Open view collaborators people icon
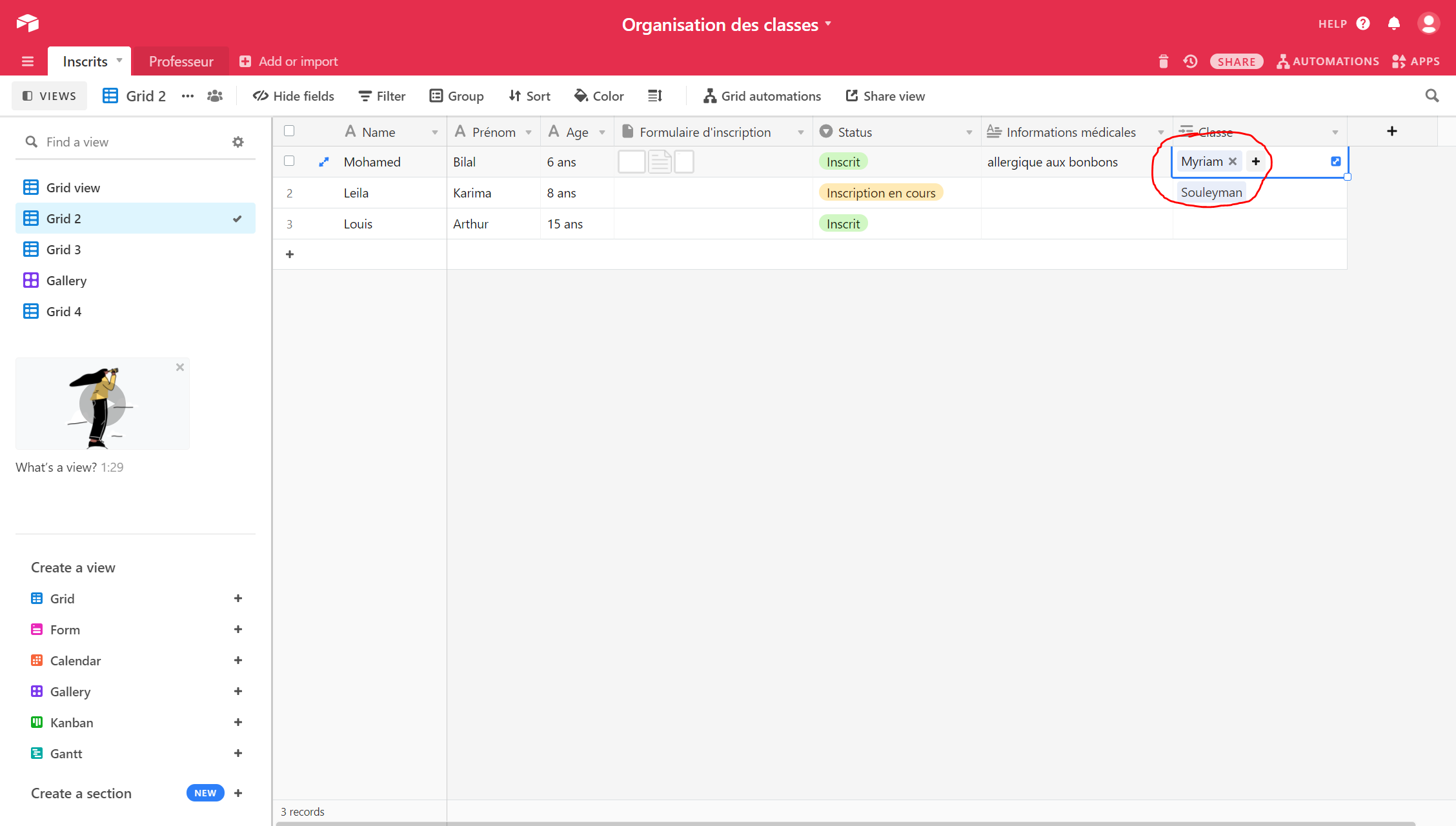This screenshot has height=826, width=1456. tap(215, 96)
